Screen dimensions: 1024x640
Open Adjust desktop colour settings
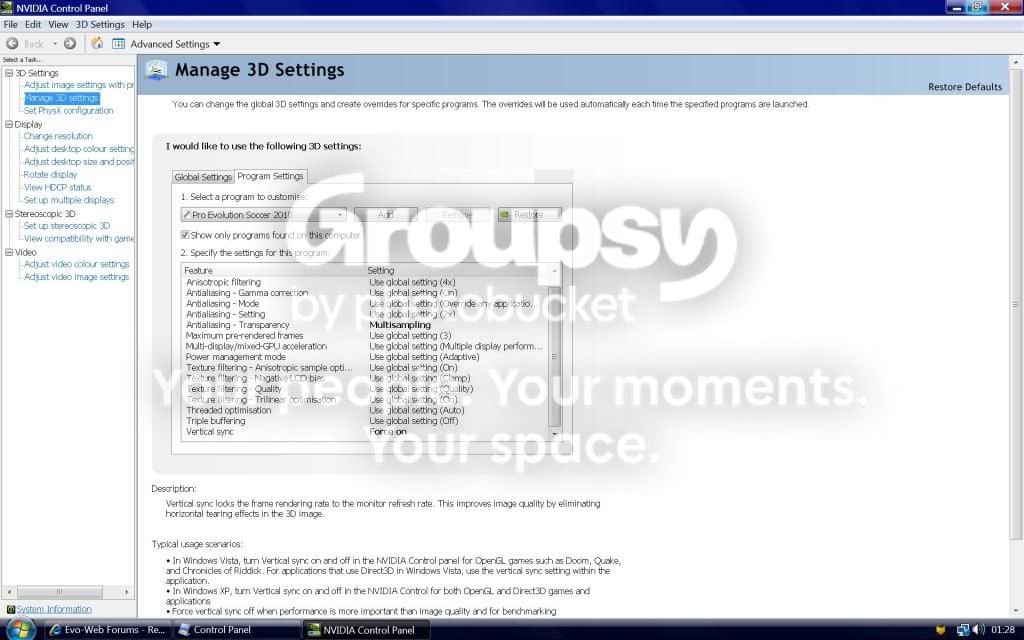[x=78, y=149]
